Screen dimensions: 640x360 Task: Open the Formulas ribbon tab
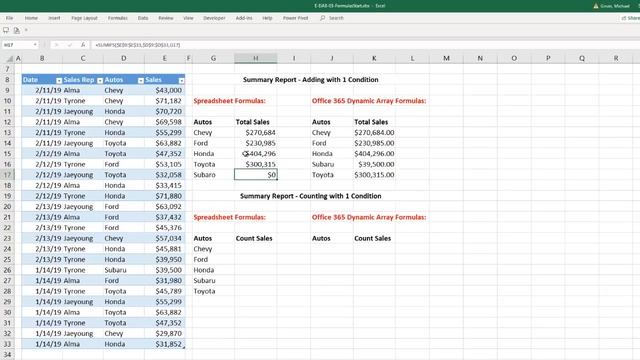click(x=118, y=18)
